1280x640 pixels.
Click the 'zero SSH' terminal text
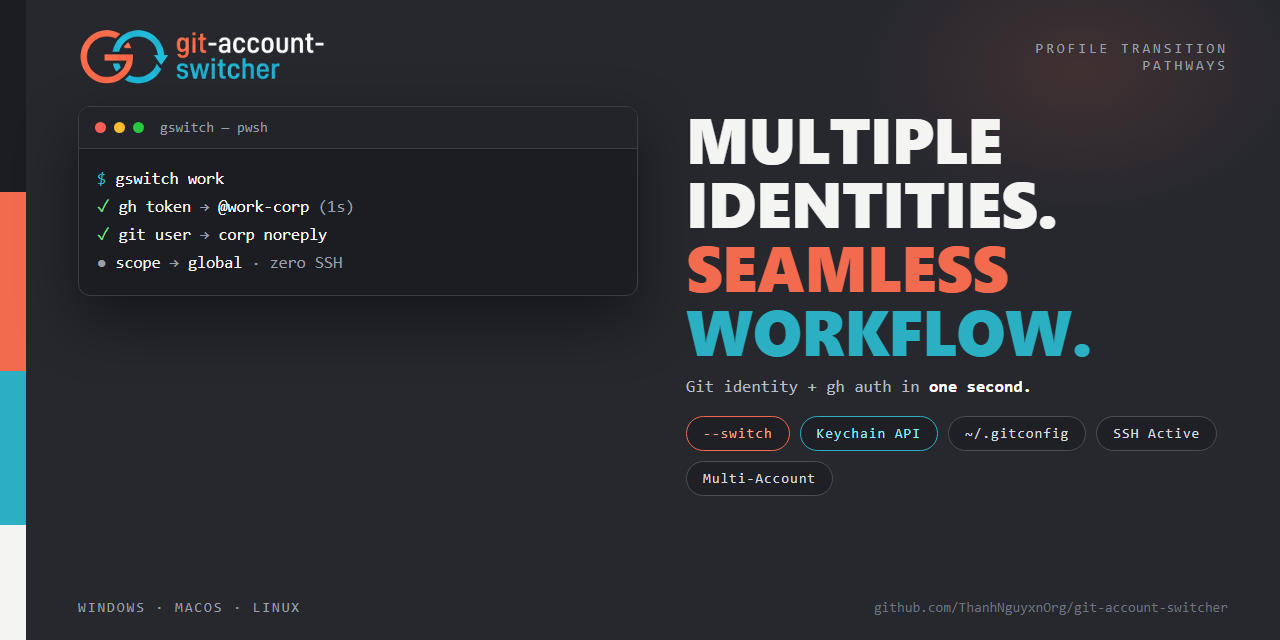(x=306, y=263)
